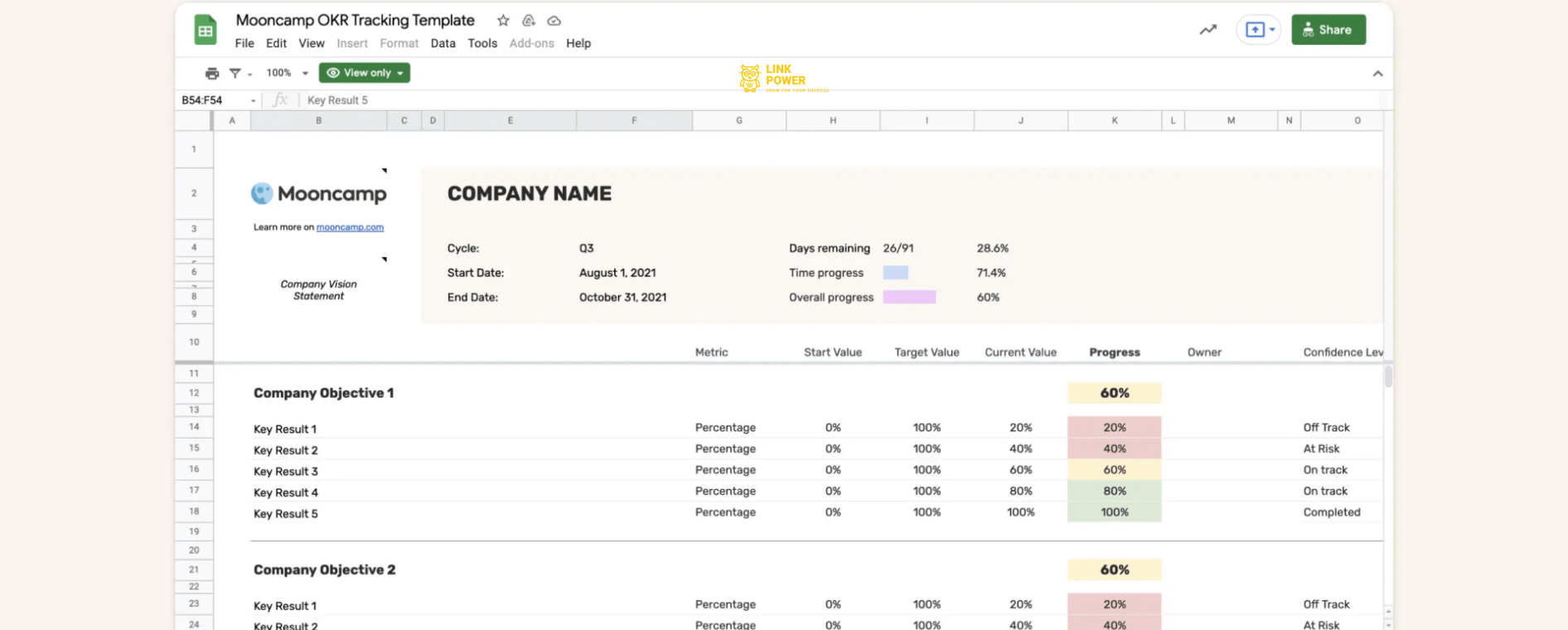Star the Mooncamp OKR Tracking Template
This screenshot has width=1568, height=630.
point(503,21)
